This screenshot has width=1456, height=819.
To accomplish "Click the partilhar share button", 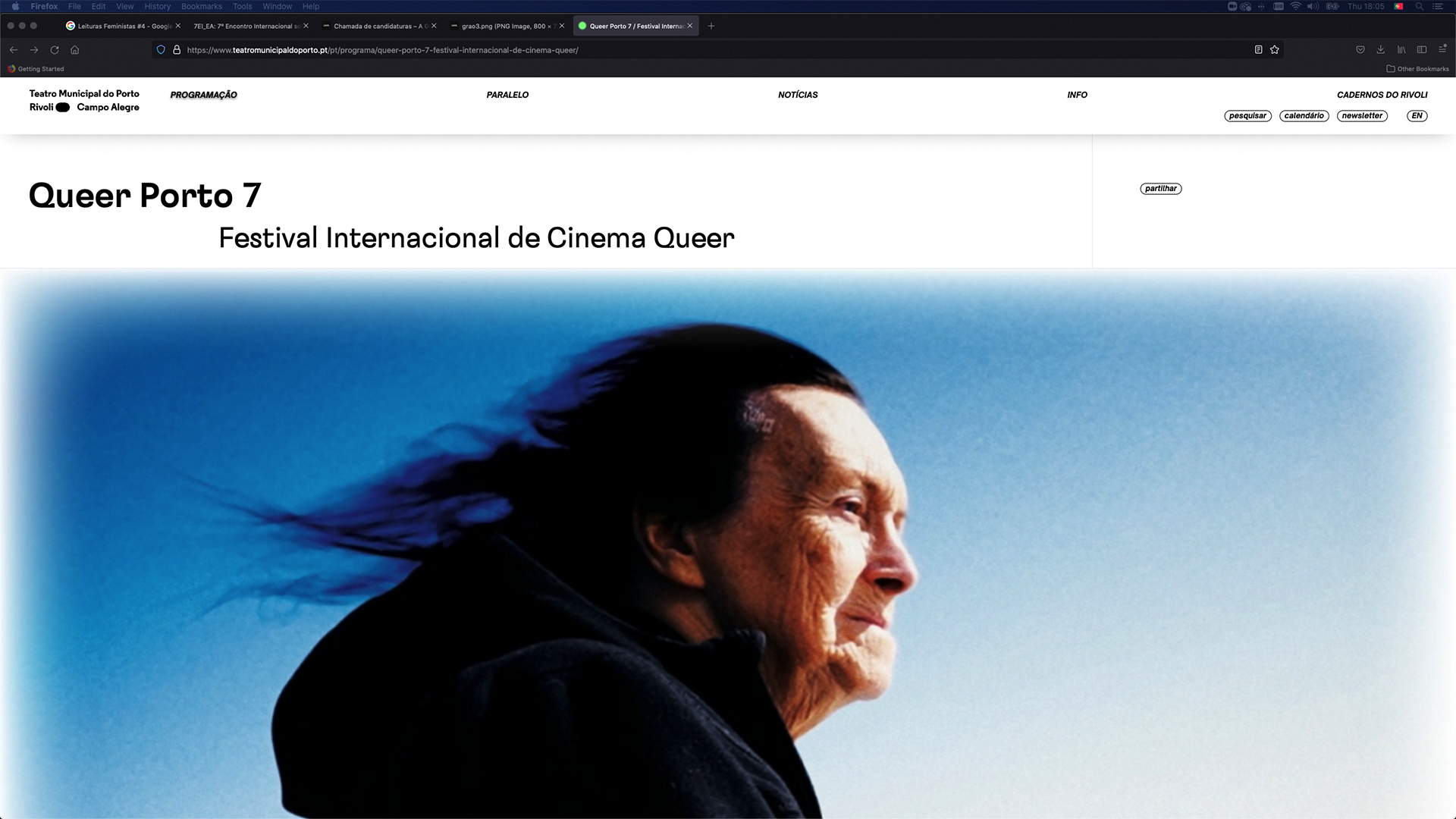I will click(x=1160, y=189).
